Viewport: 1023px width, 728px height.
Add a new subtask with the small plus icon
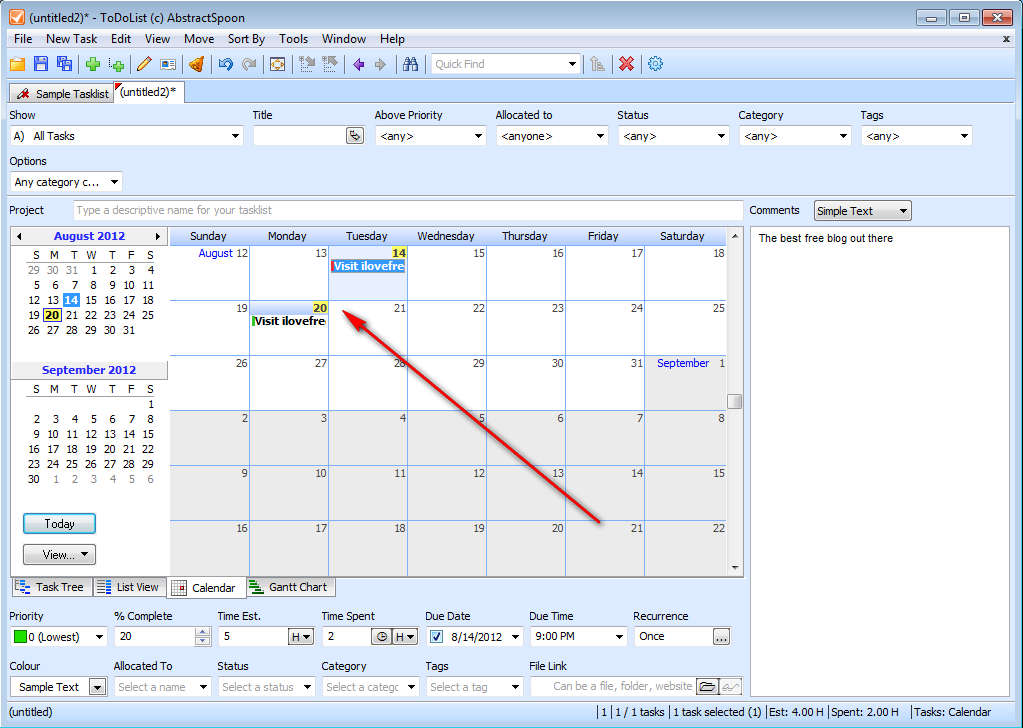pyautogui.click(x=116, y=64)
